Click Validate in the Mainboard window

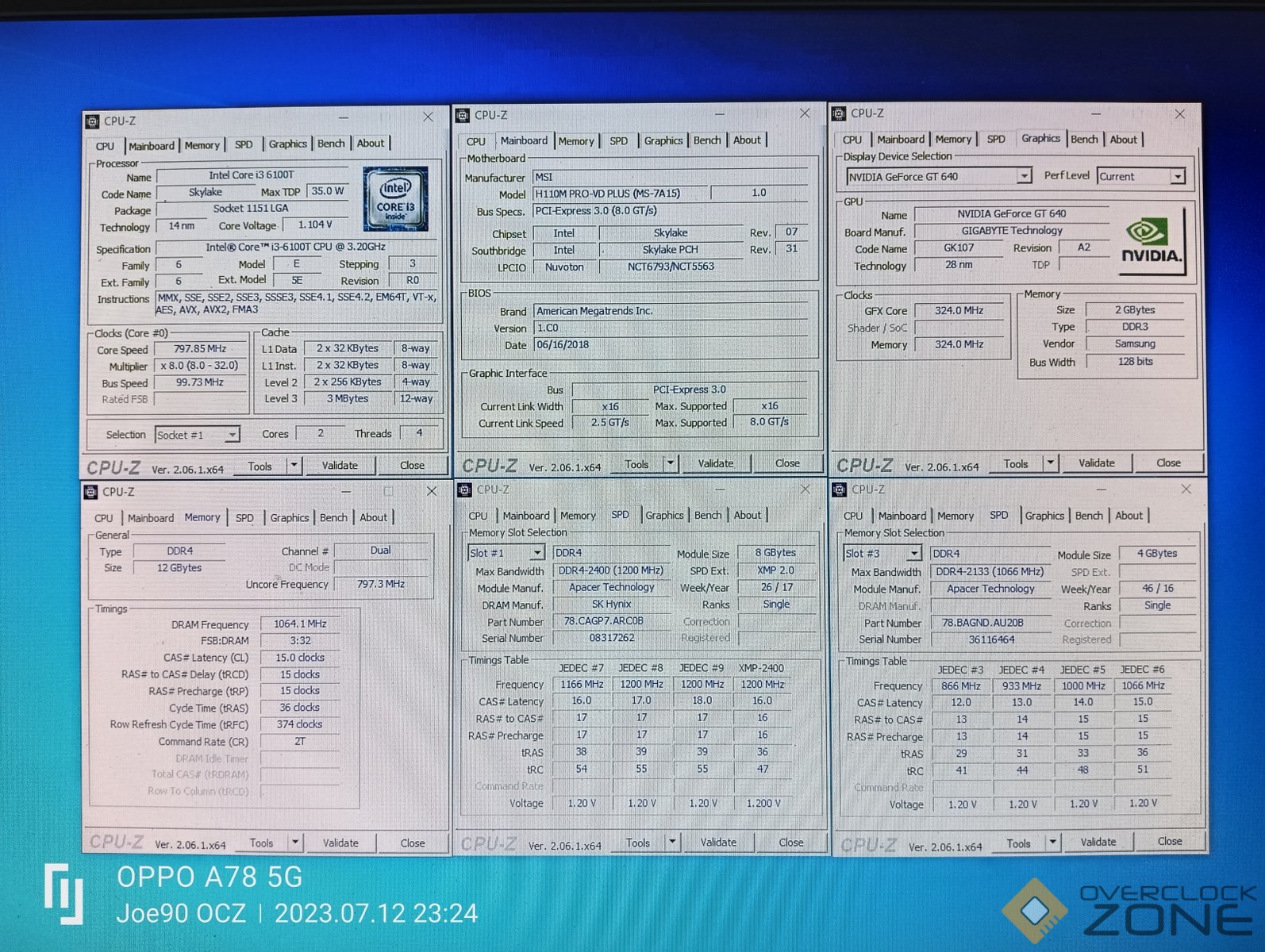click(716, 463)
